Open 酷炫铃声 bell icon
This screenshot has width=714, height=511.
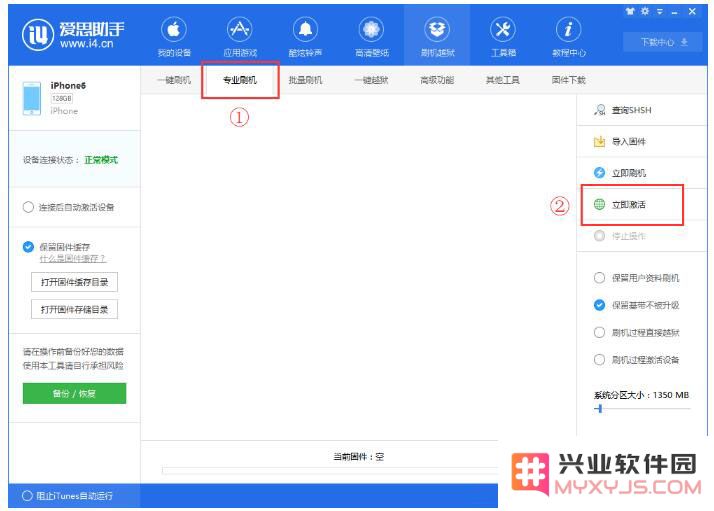tap(305, 30)
